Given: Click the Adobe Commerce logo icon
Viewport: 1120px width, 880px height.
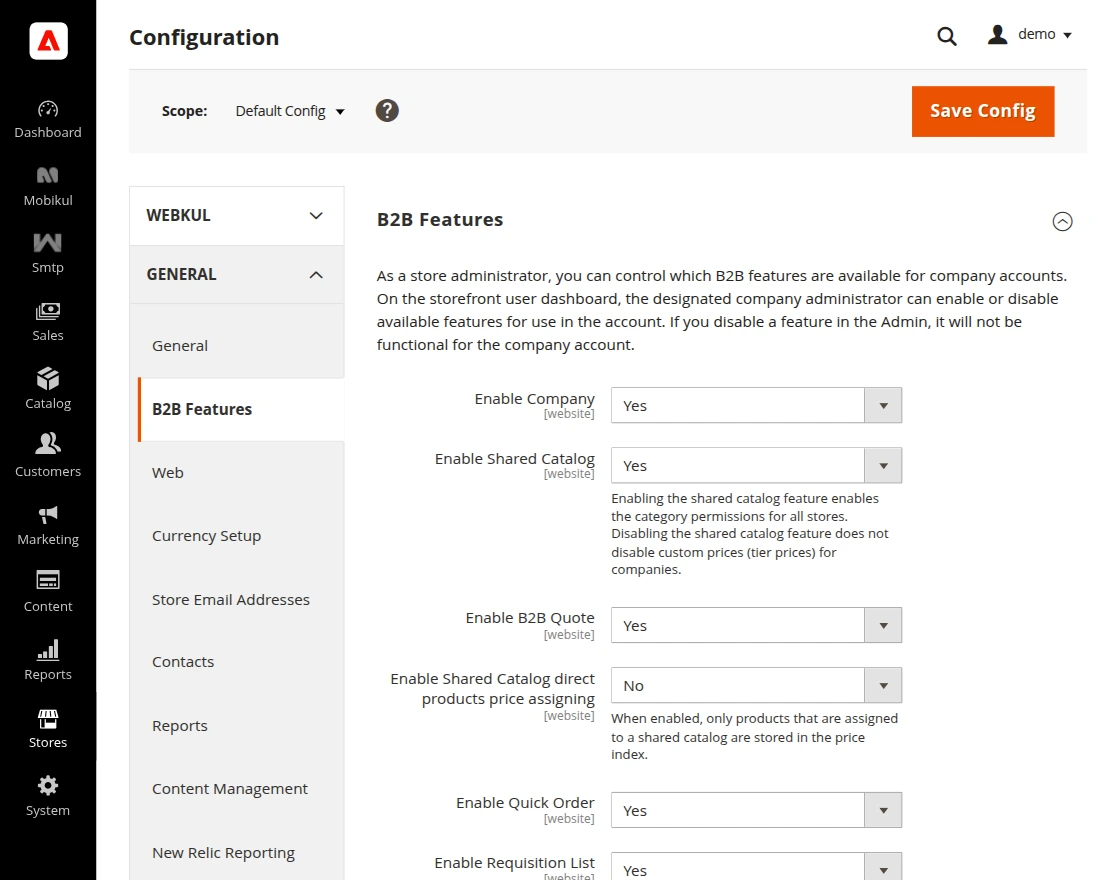Looking at the screenshot, I should pyautogui.click(x=48, y=41).
